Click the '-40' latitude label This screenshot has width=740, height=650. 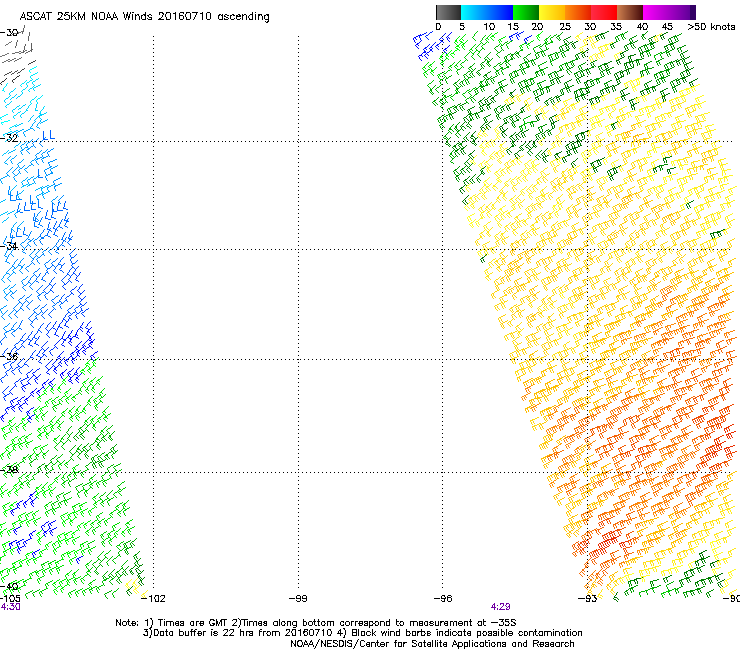point(9,586)
